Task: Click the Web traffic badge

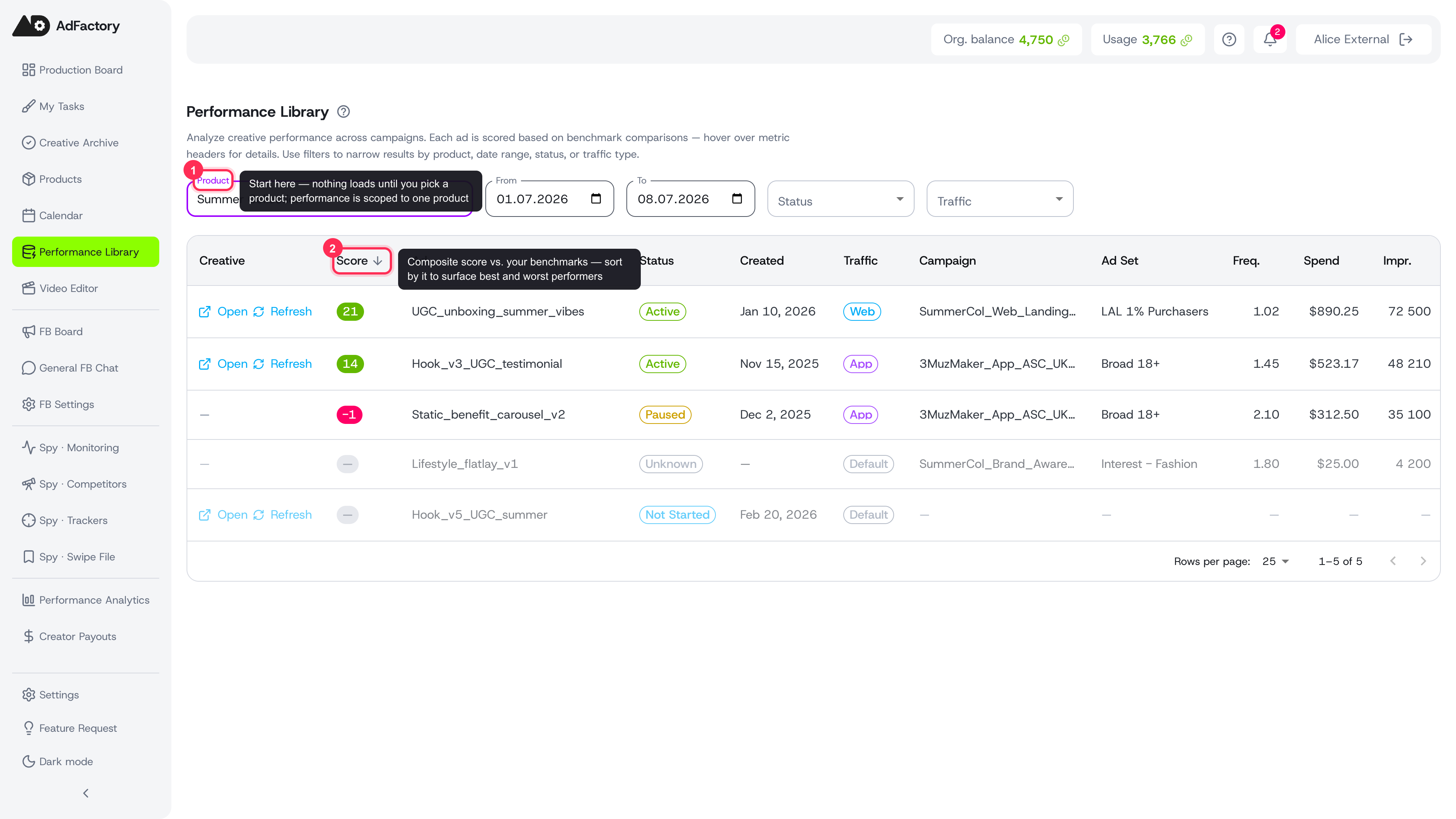Action: [x=862, y=311]
